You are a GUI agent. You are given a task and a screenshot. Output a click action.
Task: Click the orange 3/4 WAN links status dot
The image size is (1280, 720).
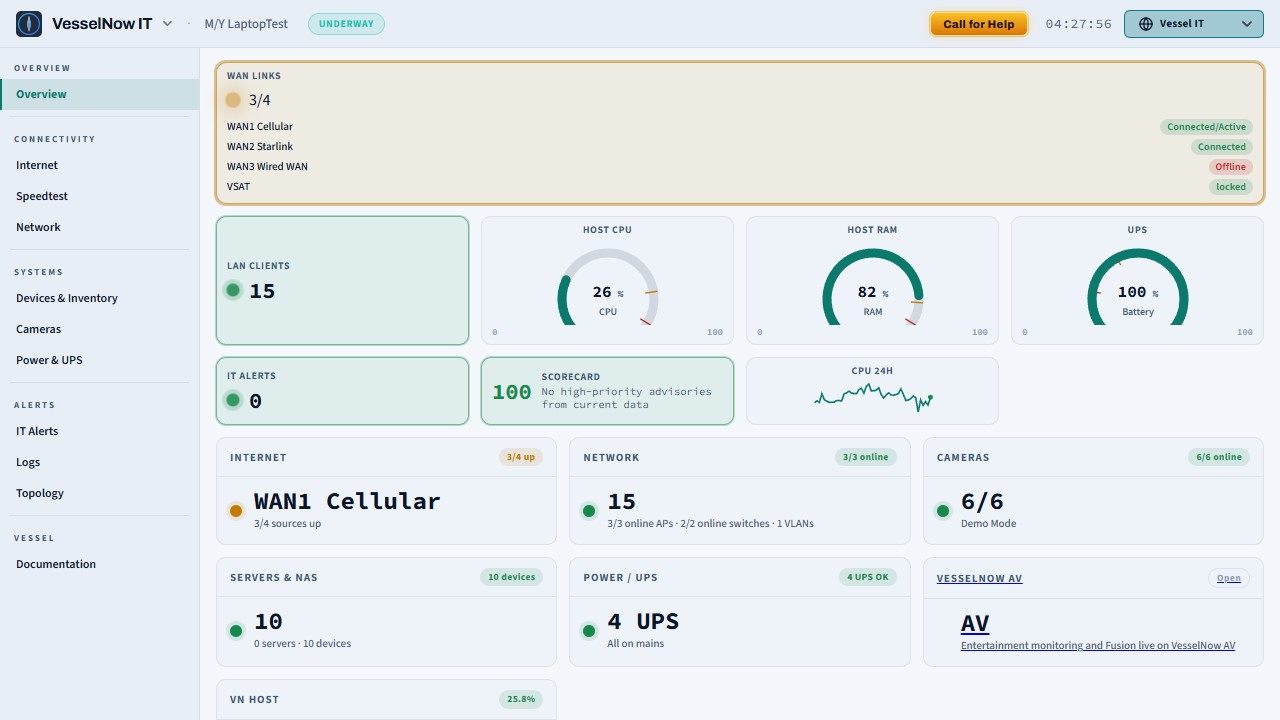tap(233, 100)
